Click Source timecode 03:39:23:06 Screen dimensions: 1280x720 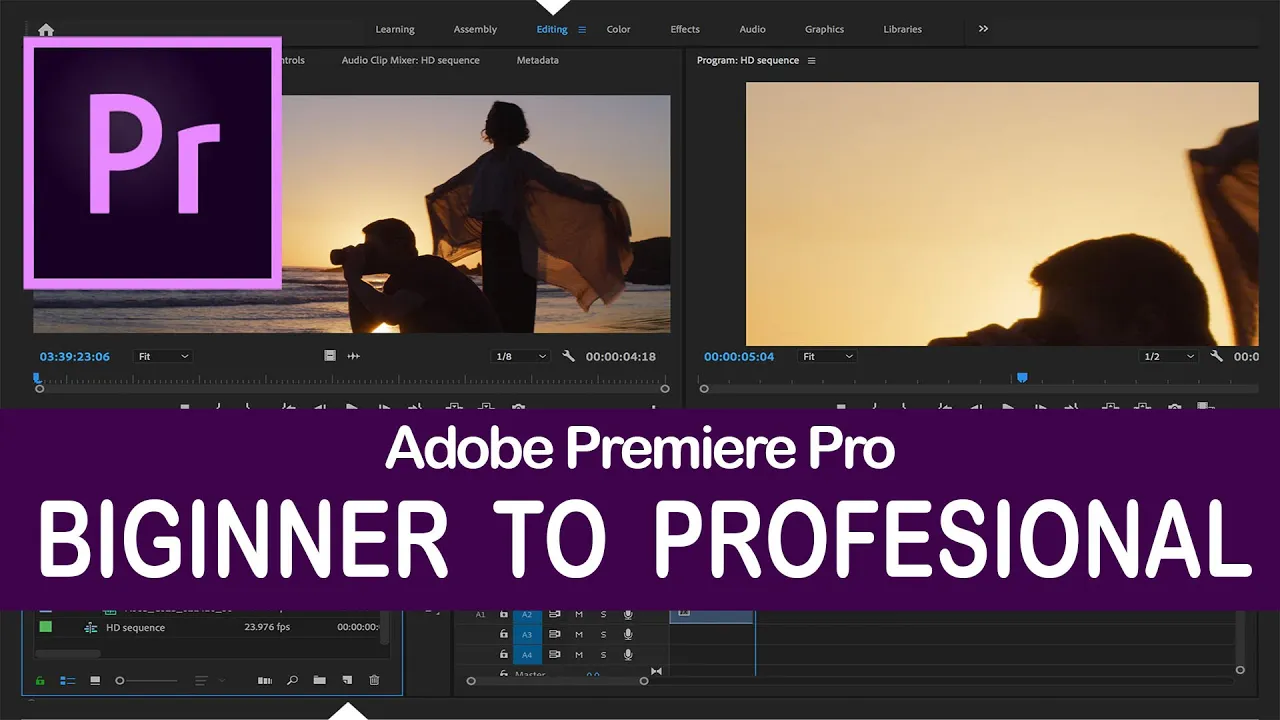(75, 357)
